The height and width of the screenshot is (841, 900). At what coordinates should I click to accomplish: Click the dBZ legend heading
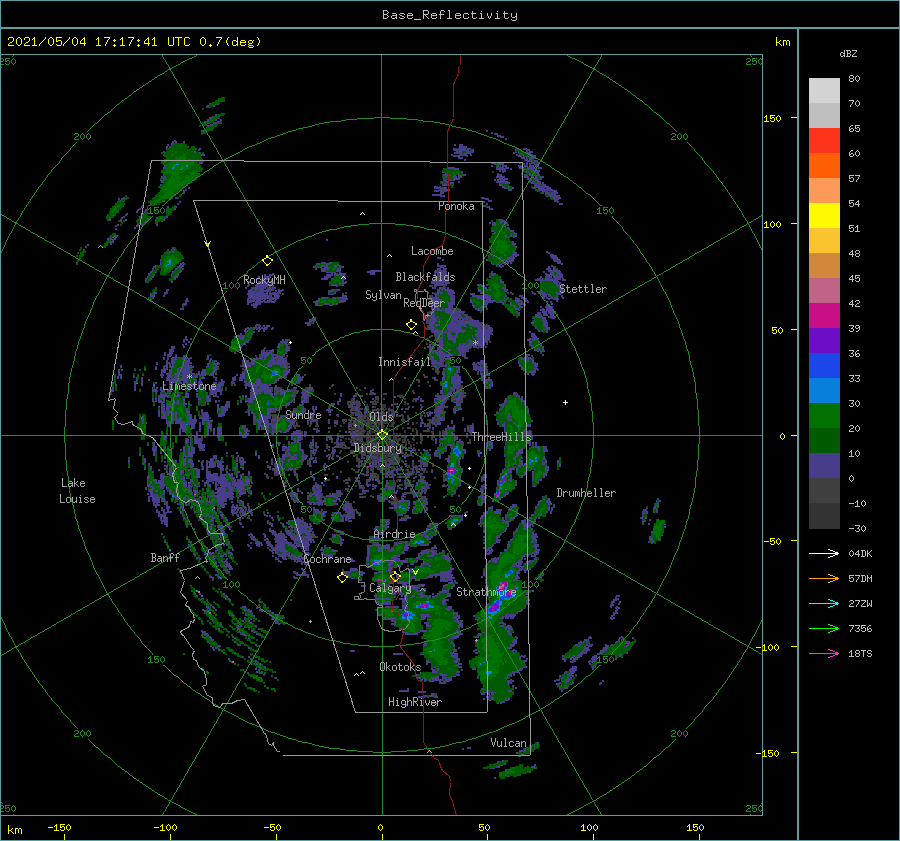(848, 54)
